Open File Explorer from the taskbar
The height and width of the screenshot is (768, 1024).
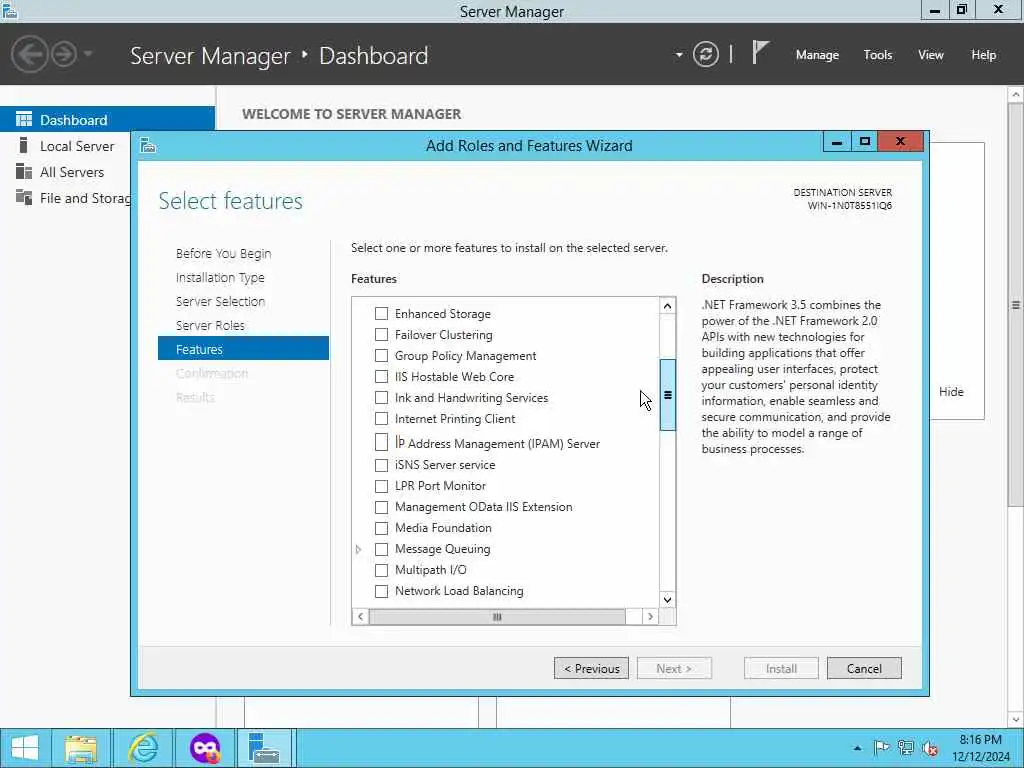point(81,748)
